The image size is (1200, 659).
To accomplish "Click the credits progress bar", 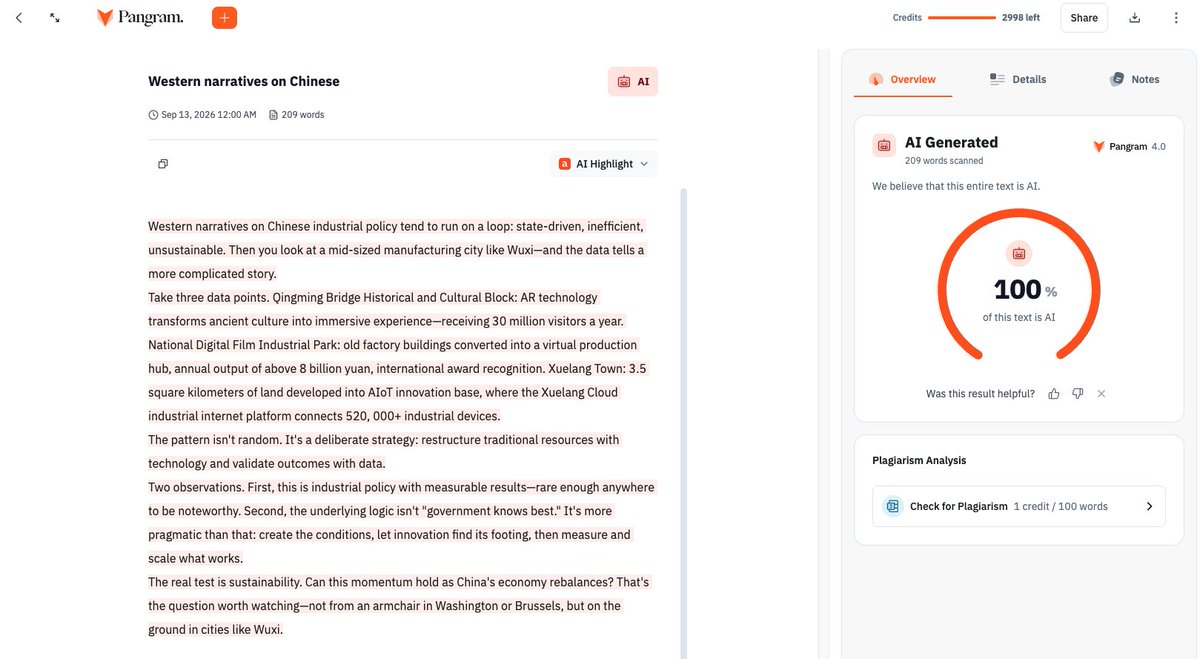I will [962, 18].
